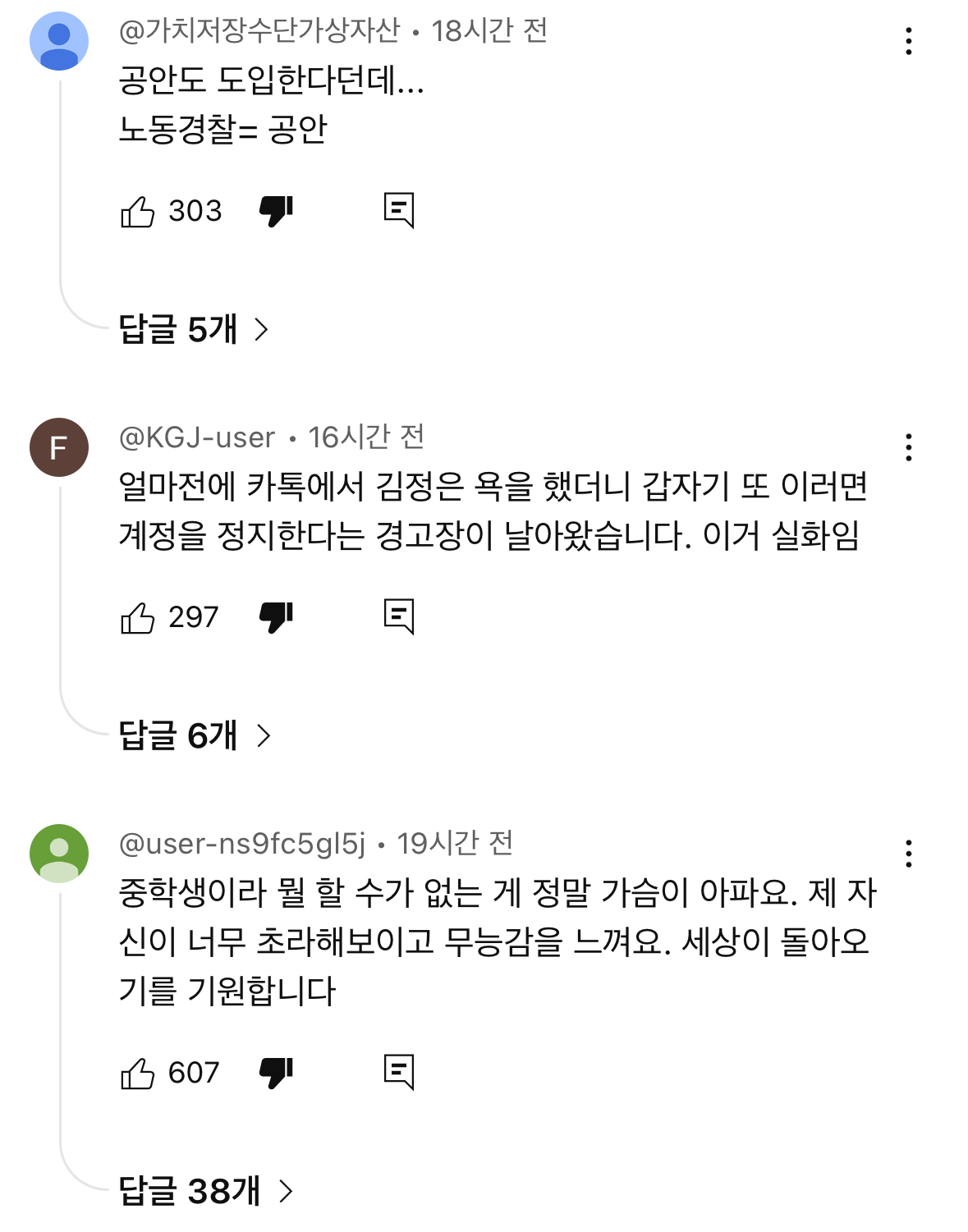This screenshot has width=968, height=1232.
Task: Open options menu for 가치저장수단가상자산 comment
Action: point(908,41)
